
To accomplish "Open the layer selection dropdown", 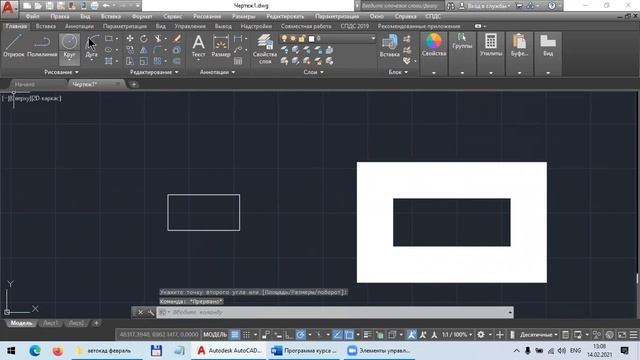I will (373, 38).
